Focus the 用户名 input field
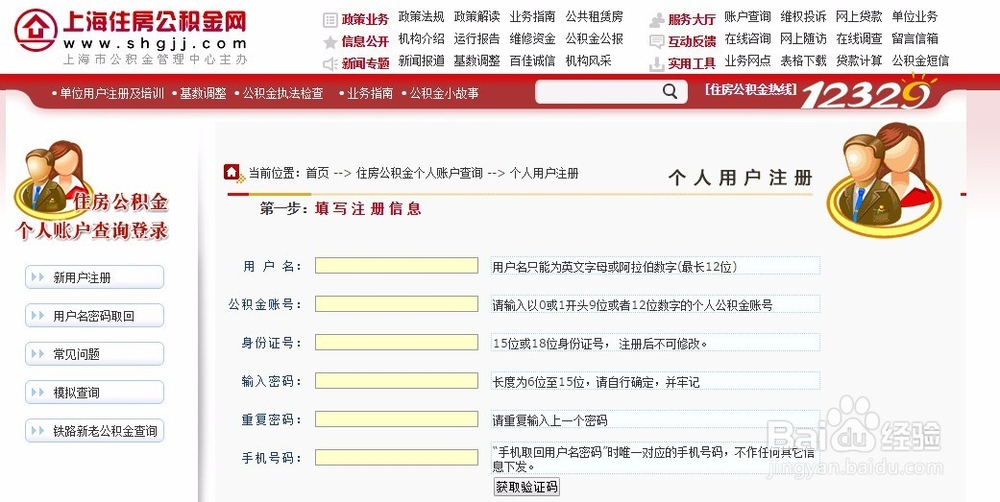This screenshot has height=502, width=1000. click(396, 266)
